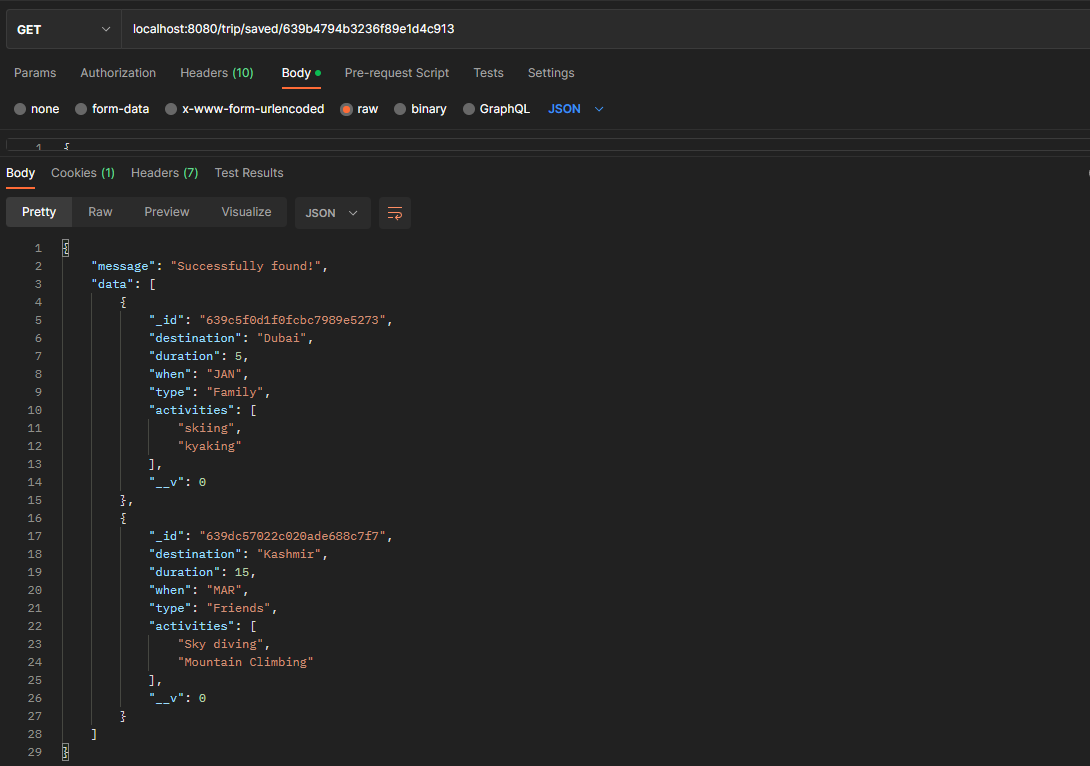Choose x-www-form-urlencoded body option
This screenshot has height=766, width=1090.
(x=171, y=109)
